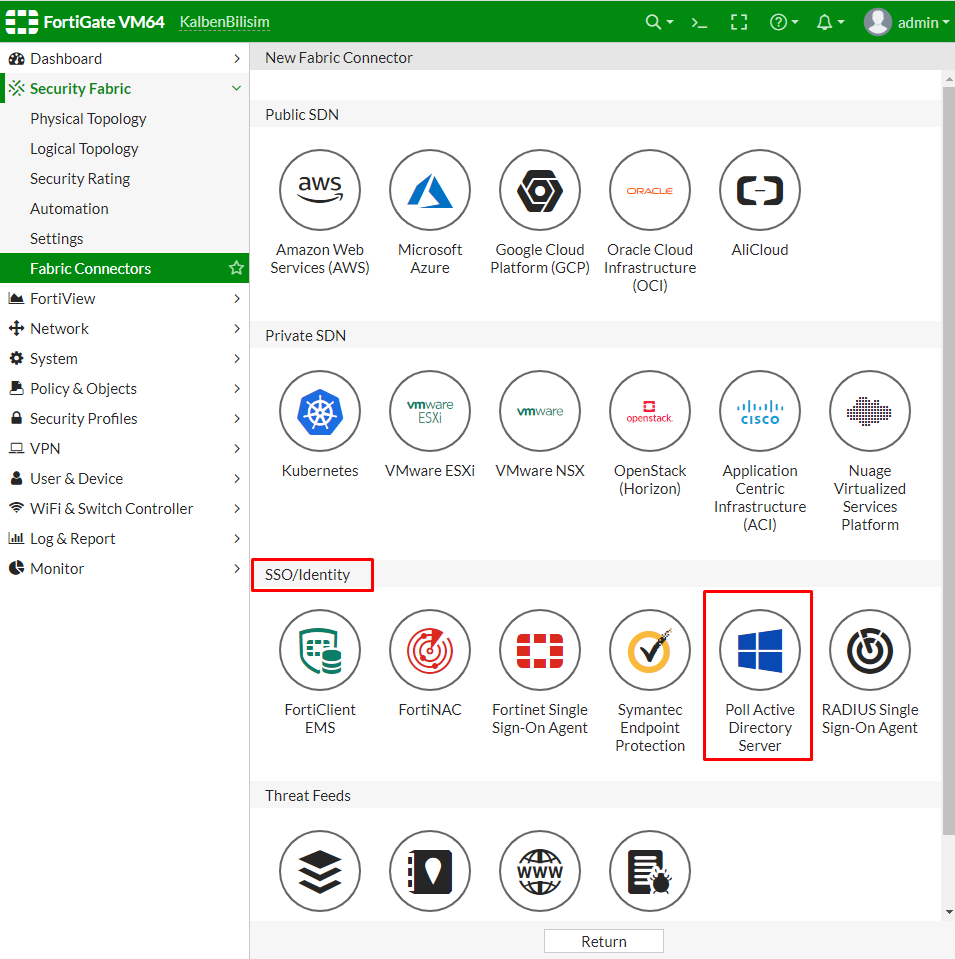Expand the System menu

click(x=124, y=358)
